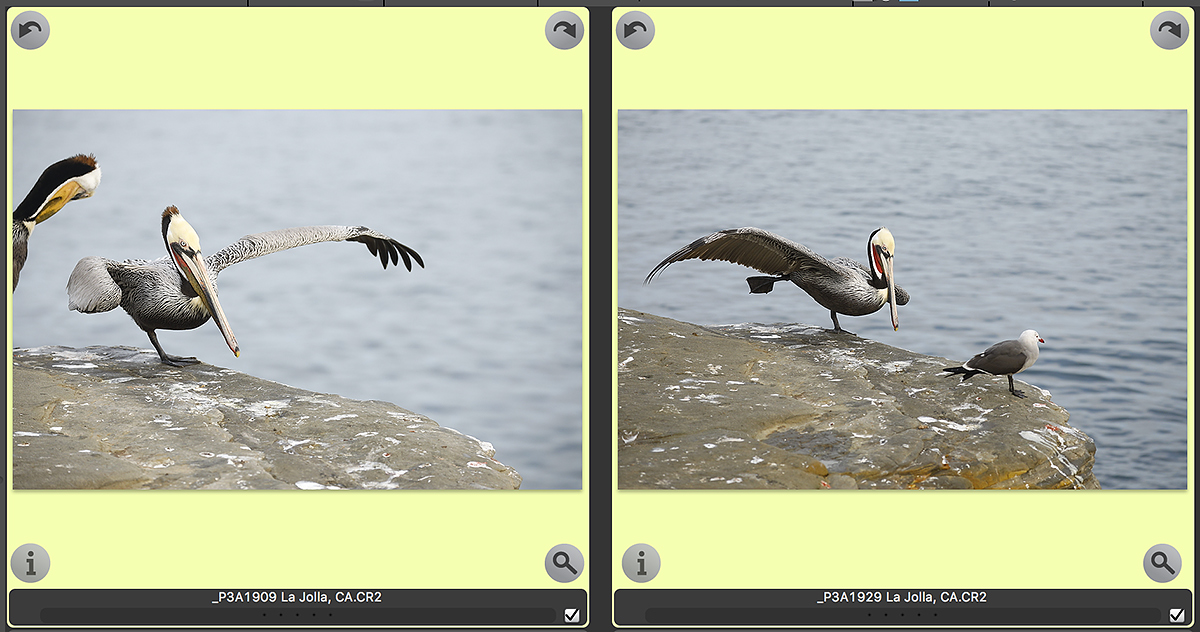
Task: Select the _P3A1929 pelican and gull thumbnail
Action: [902, 299]
